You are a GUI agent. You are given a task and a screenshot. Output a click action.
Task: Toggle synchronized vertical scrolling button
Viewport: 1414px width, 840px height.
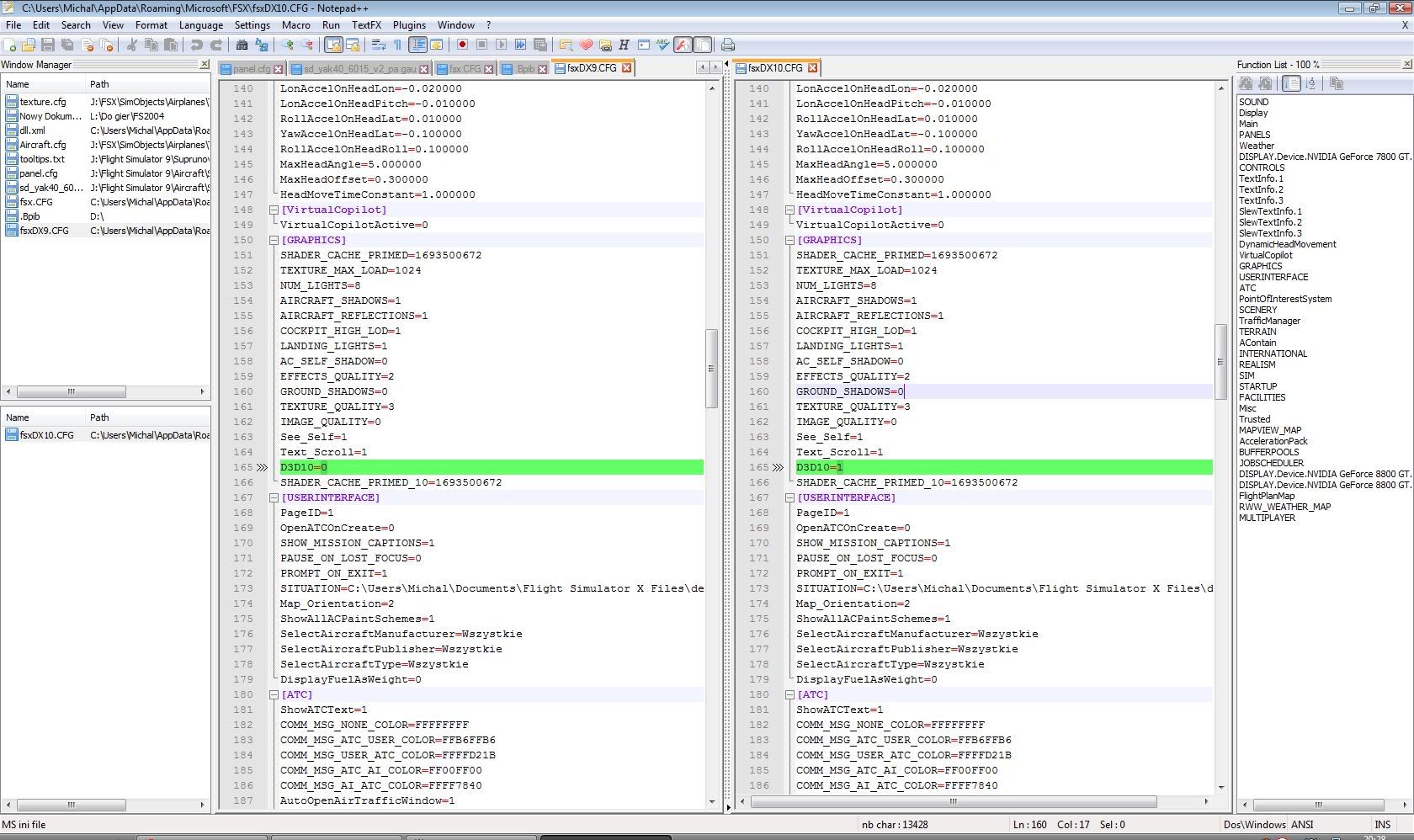(x=333, y=45)
